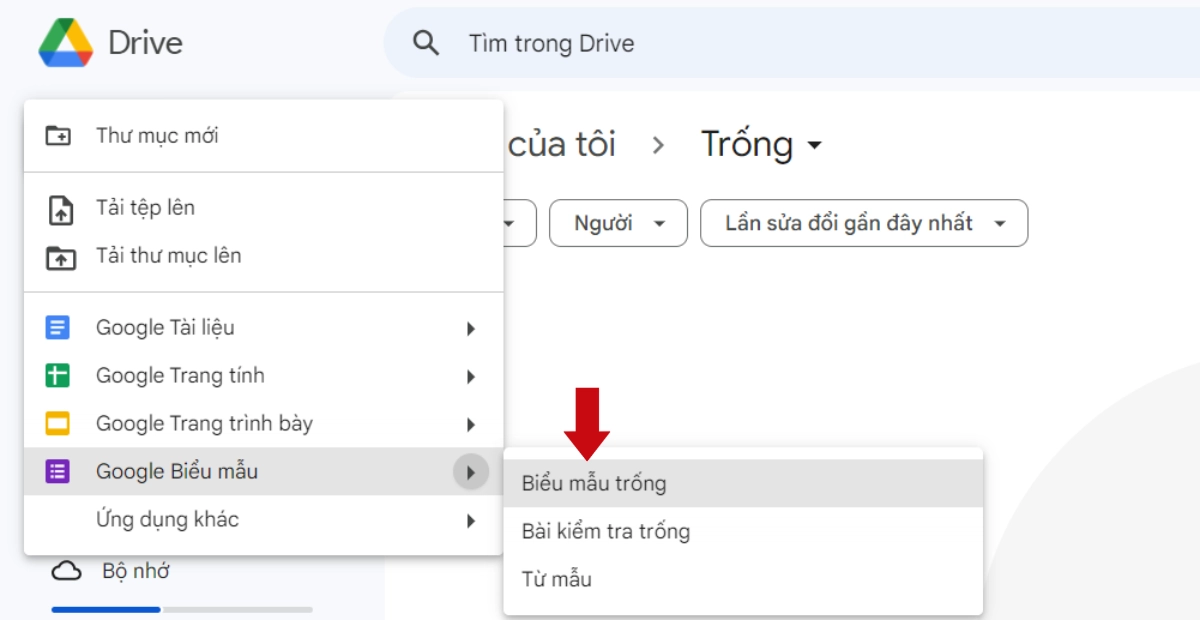This screenshot has width=1200, height=620.
Task: Click the storage usage progress bar
Action: coord(180,609)
